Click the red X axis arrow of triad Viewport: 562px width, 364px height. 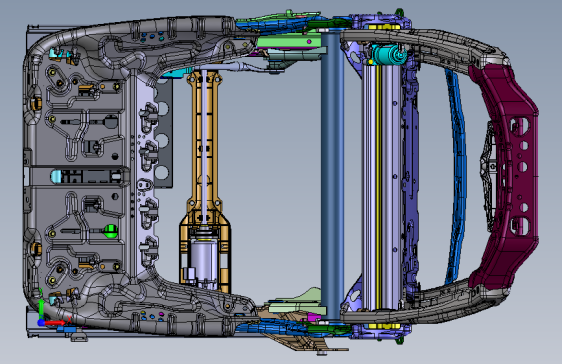56,323
